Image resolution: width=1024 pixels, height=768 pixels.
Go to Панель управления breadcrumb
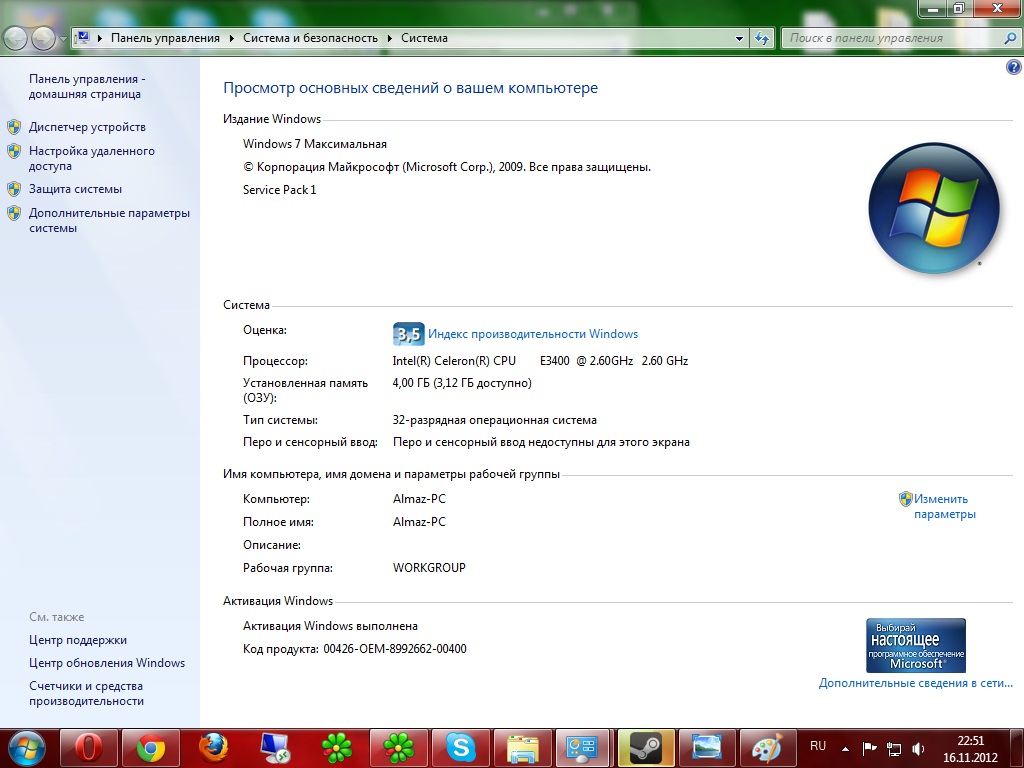point(165,38)
